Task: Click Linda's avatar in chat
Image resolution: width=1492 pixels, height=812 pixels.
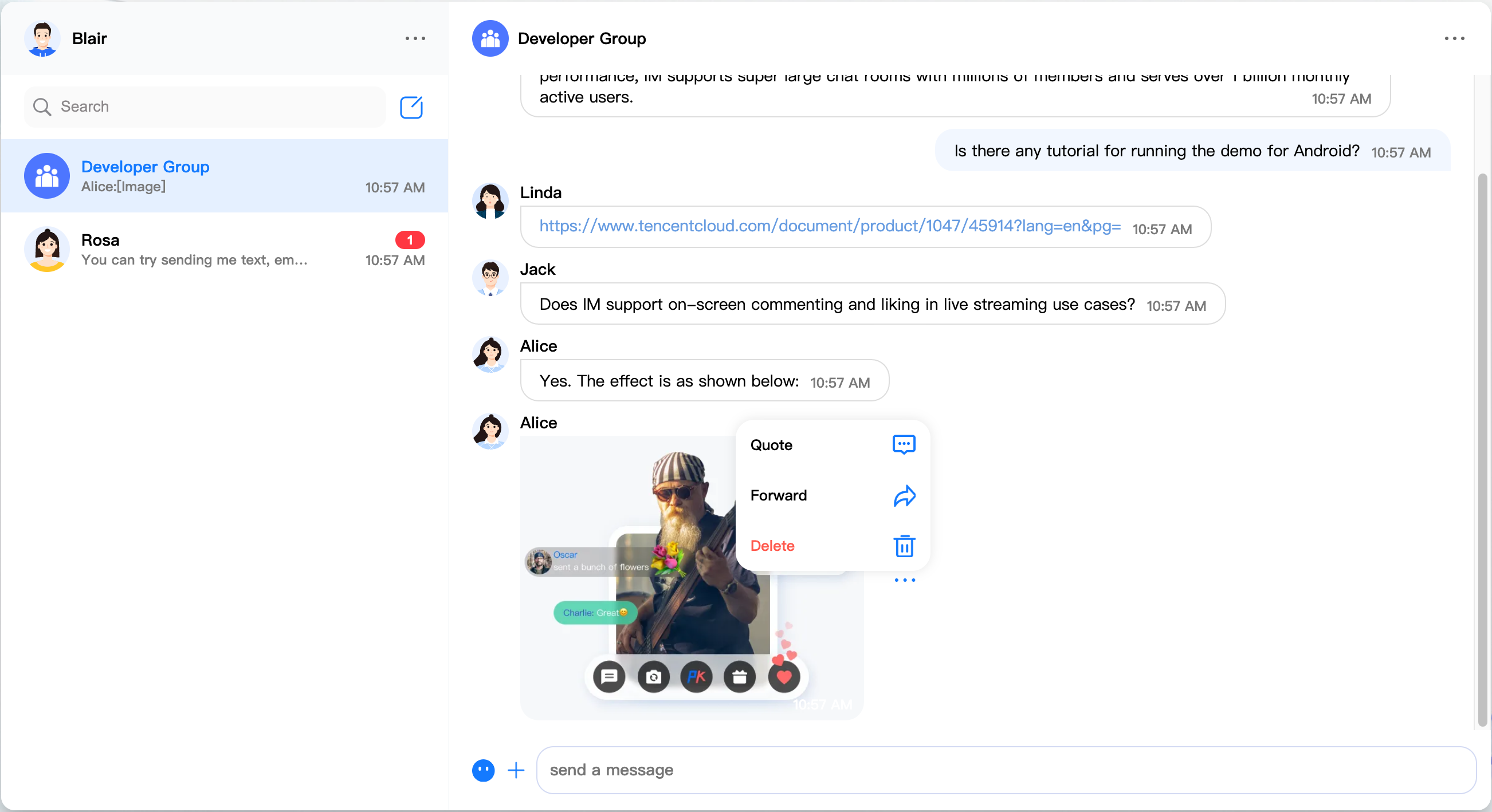Action: (x=490, y=202)
